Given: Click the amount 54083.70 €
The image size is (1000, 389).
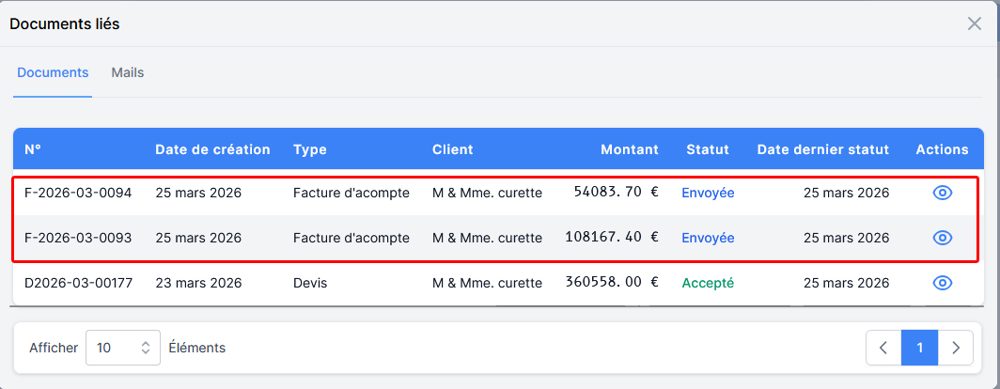Looking at the screenshot, I should (x=616, y=192).
